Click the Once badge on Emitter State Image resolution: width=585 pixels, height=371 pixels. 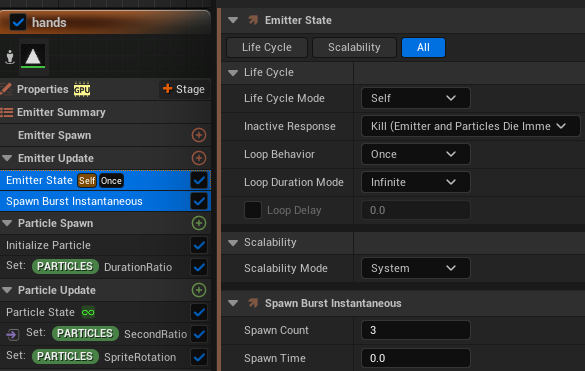click(x=111, y=181)
